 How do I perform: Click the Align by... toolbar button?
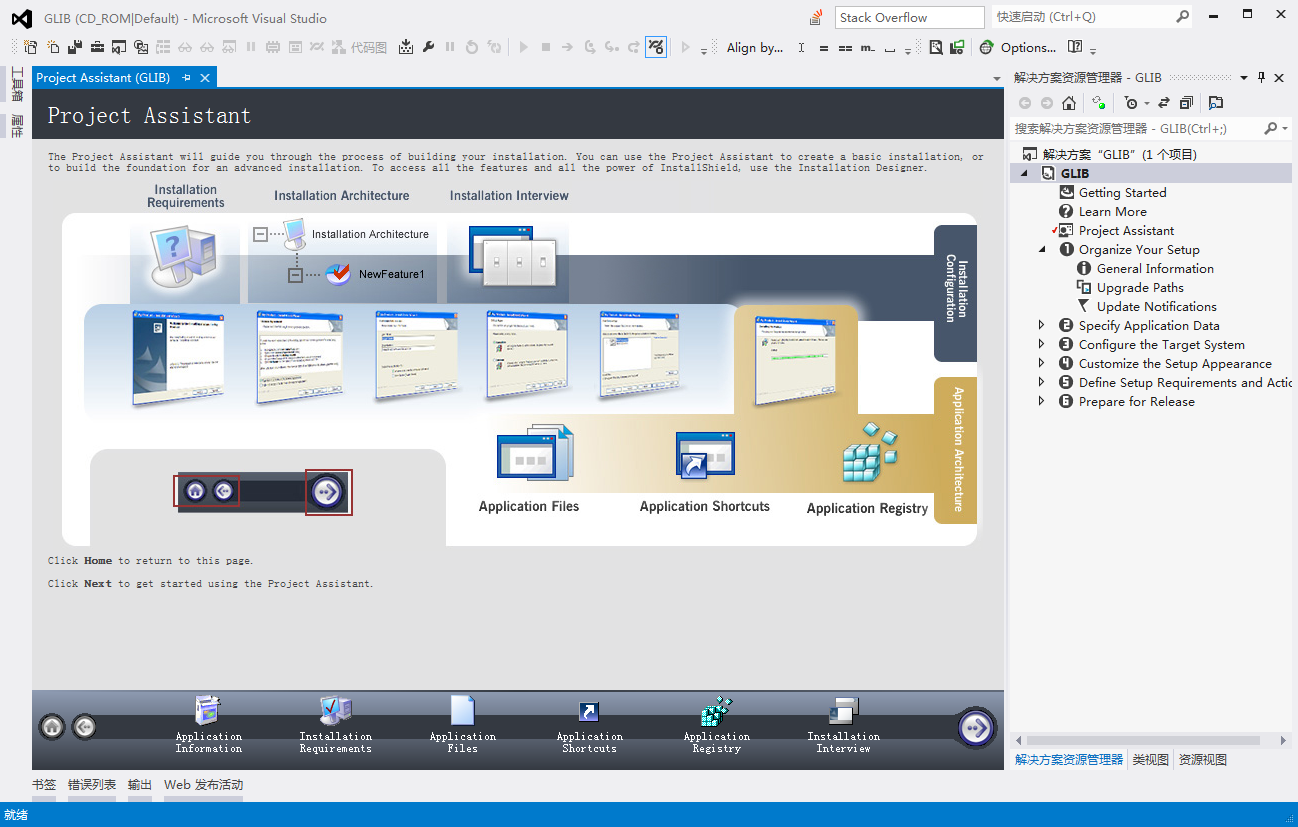[755, 47]
